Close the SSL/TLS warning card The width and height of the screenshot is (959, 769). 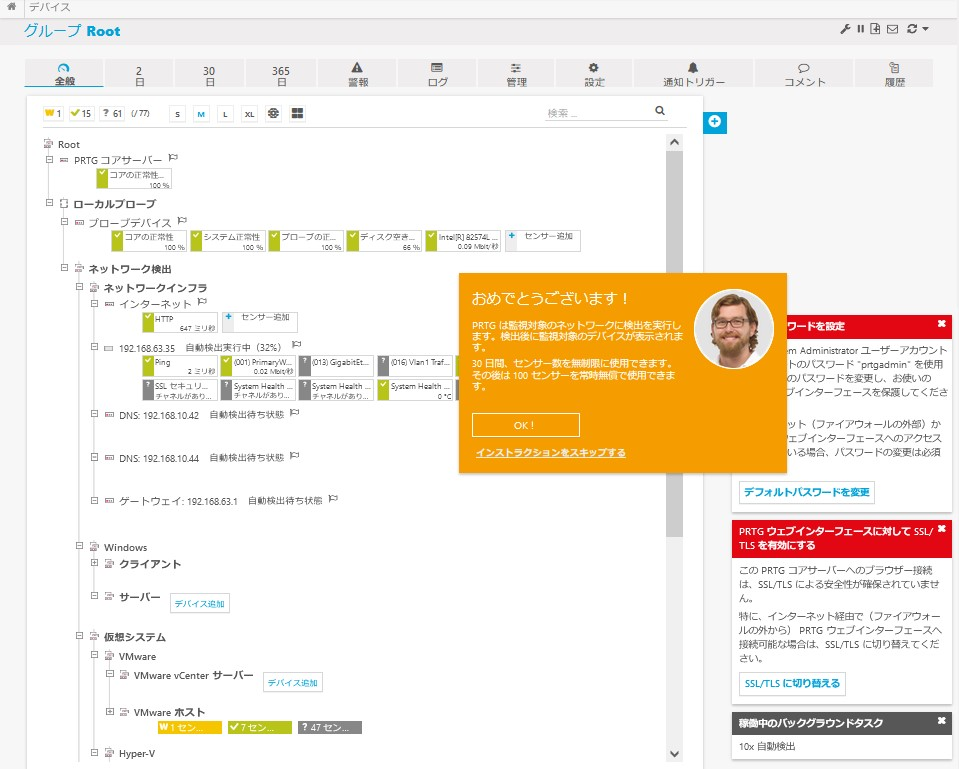(942, 529)
